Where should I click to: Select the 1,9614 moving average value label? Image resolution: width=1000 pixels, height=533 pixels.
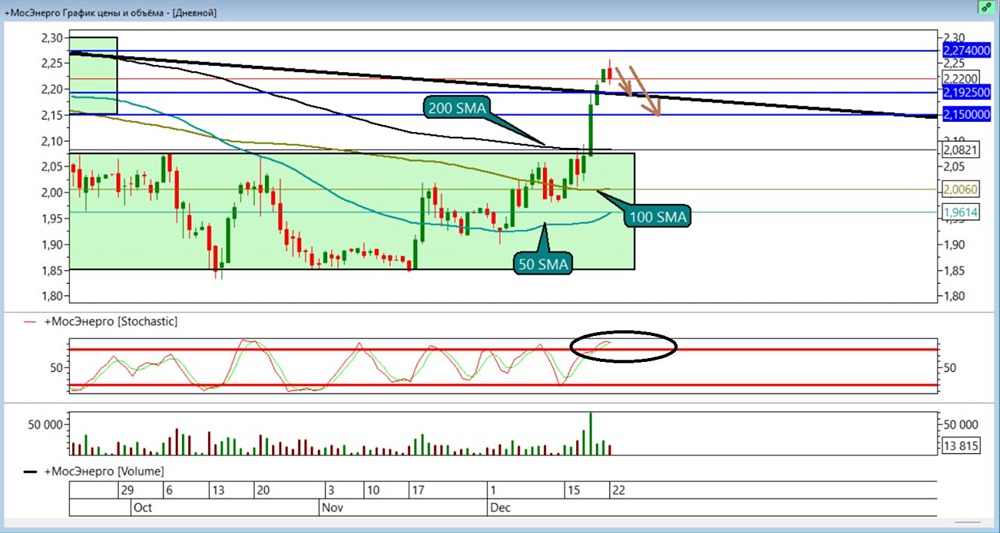[958, 212]
